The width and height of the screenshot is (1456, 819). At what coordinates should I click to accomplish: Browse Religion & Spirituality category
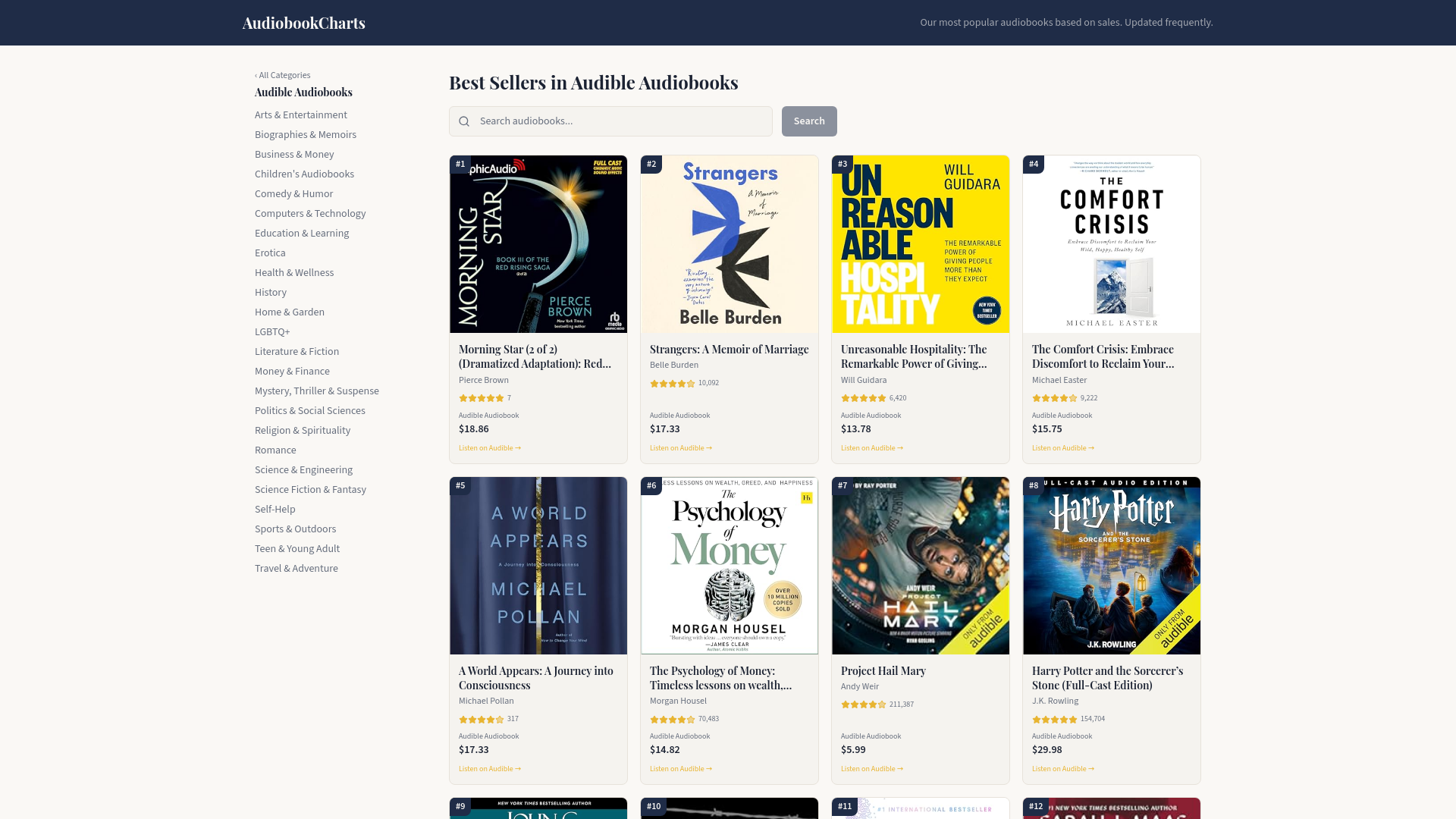click(x=303, y=430)
